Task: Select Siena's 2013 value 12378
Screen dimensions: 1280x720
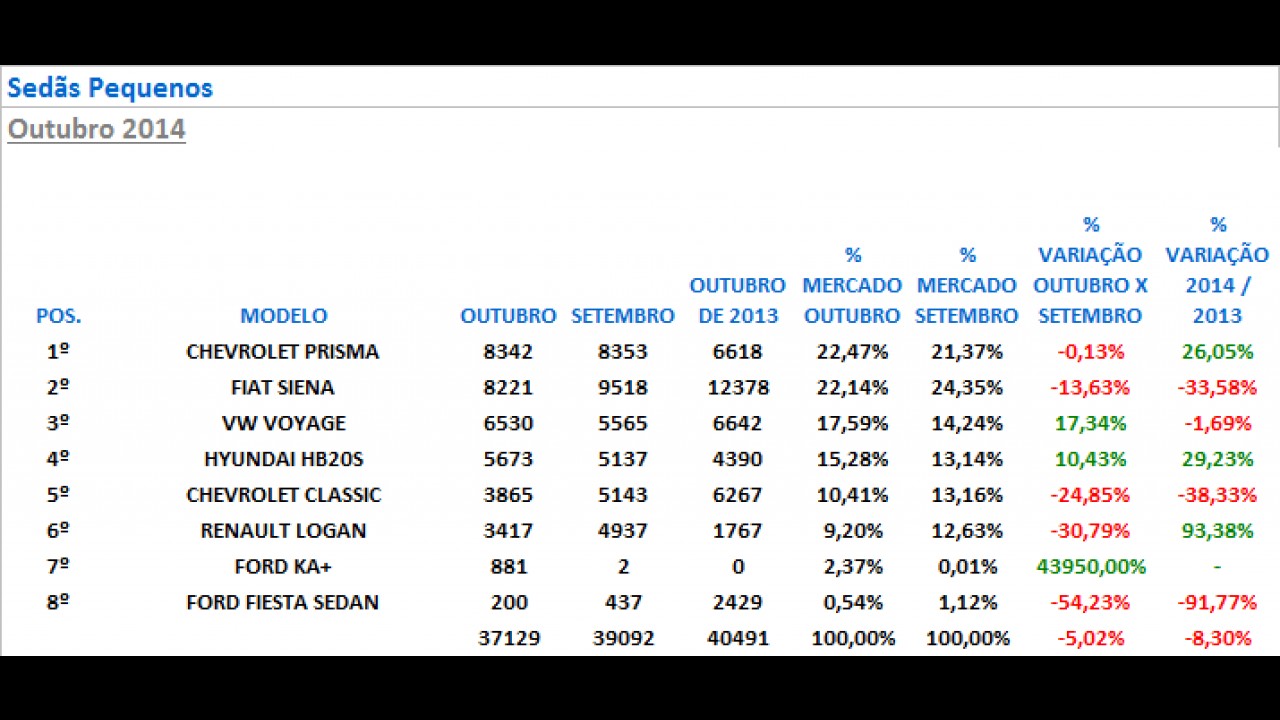Action: click(x=738, y=388)
